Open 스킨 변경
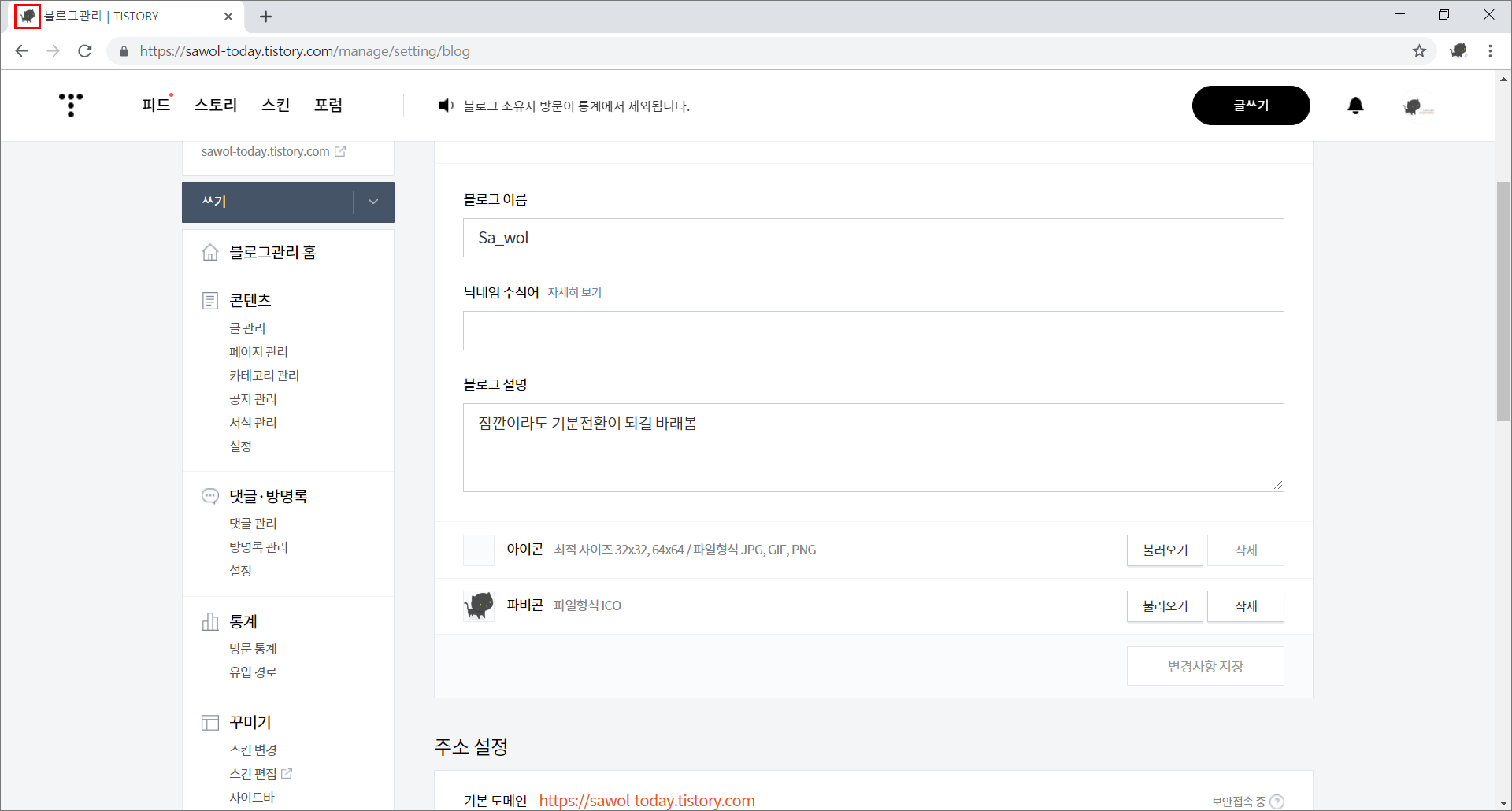This screenshot has height=811, width=1512. pos(253,750)
